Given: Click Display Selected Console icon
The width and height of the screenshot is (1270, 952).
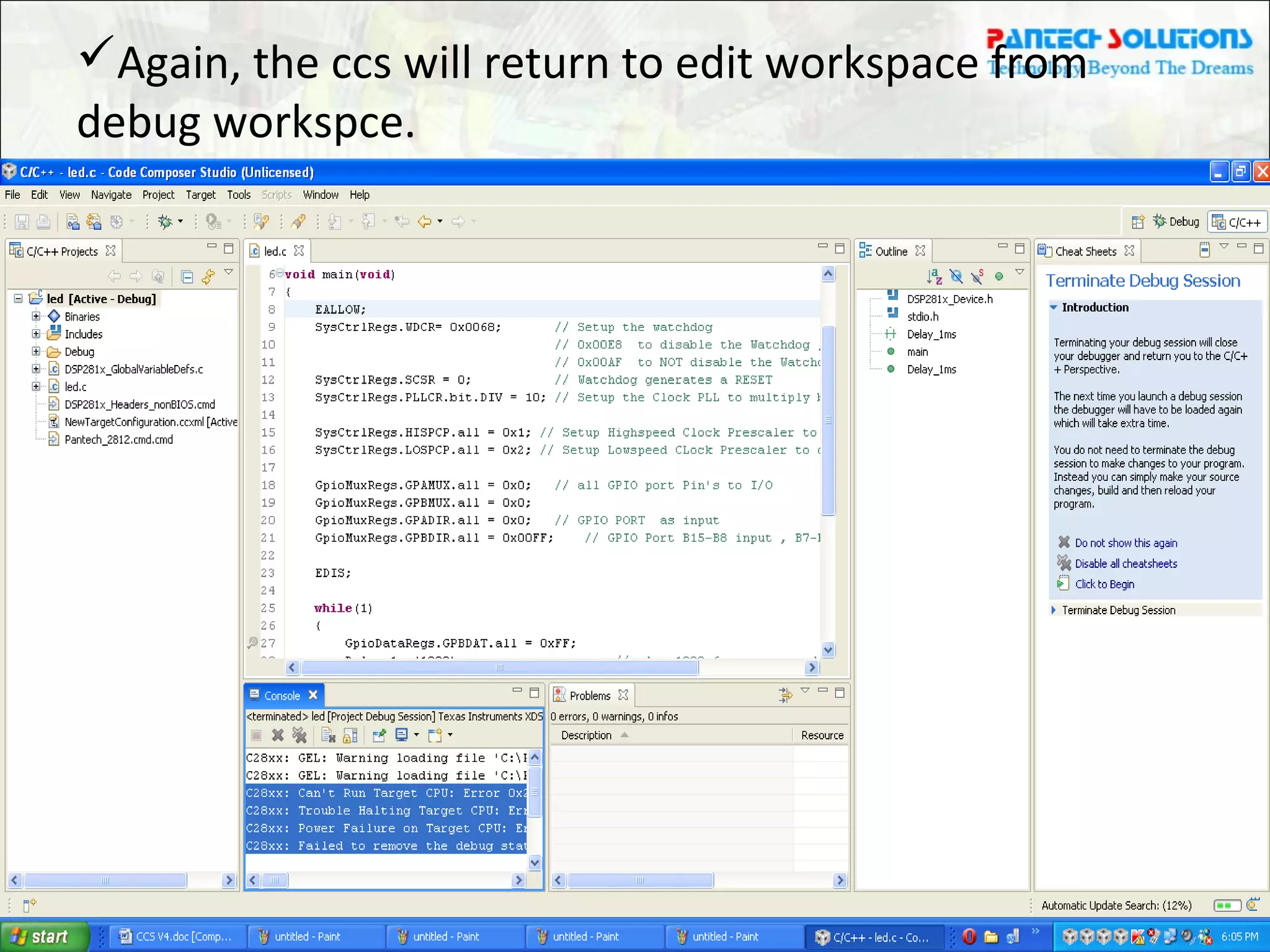Looking at the screenshot, I should tap(402, 735).
